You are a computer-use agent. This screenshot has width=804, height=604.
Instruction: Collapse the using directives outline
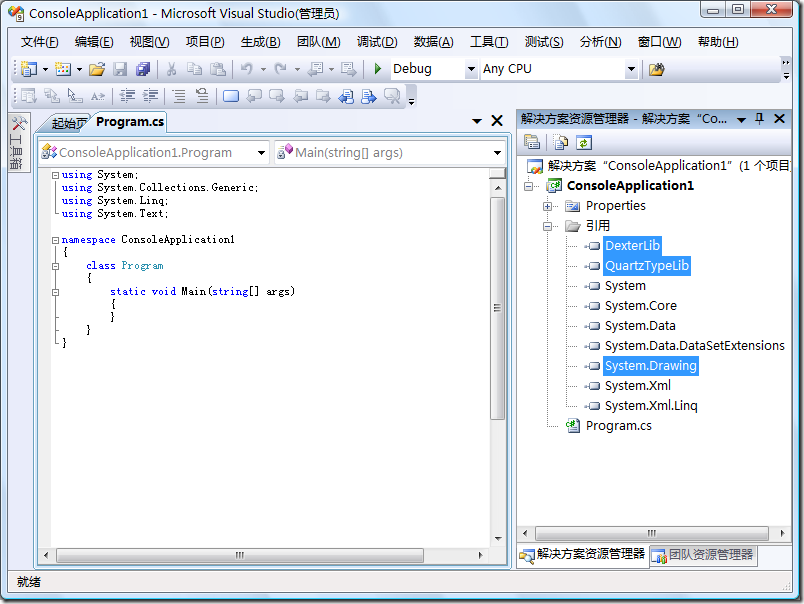coord(55,175)
